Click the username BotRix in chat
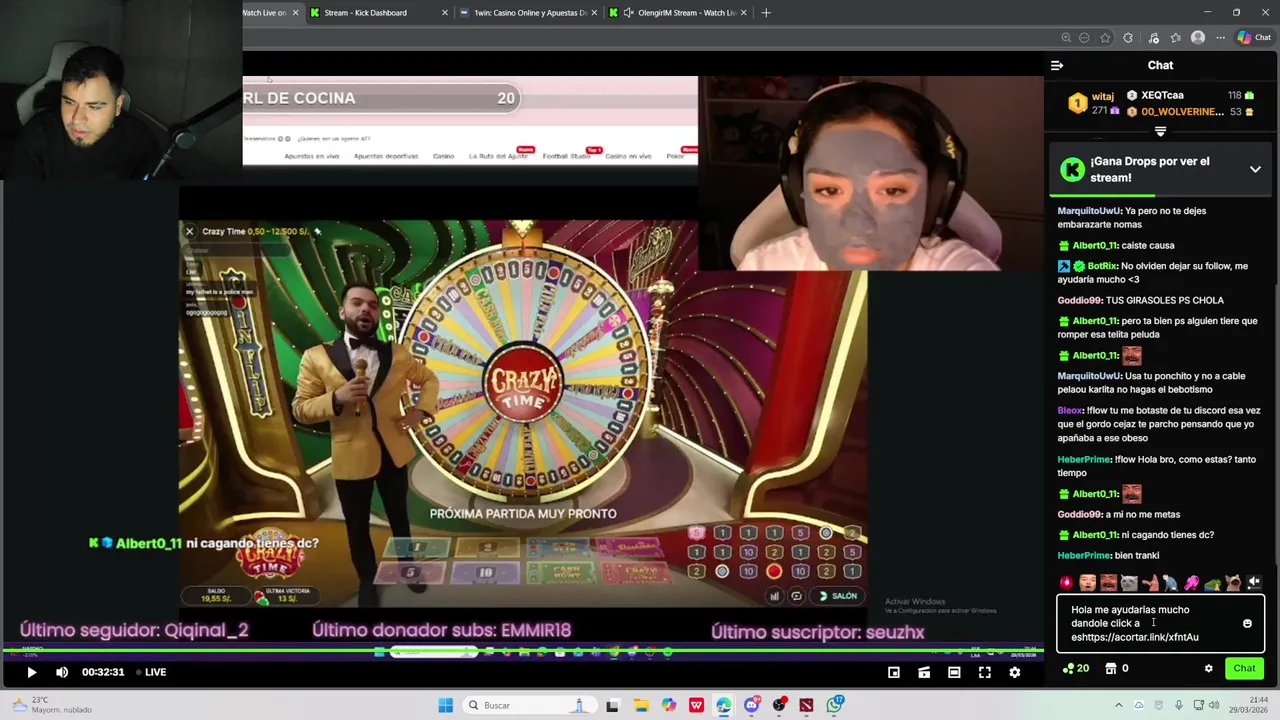 click(x=1101, y=266)
